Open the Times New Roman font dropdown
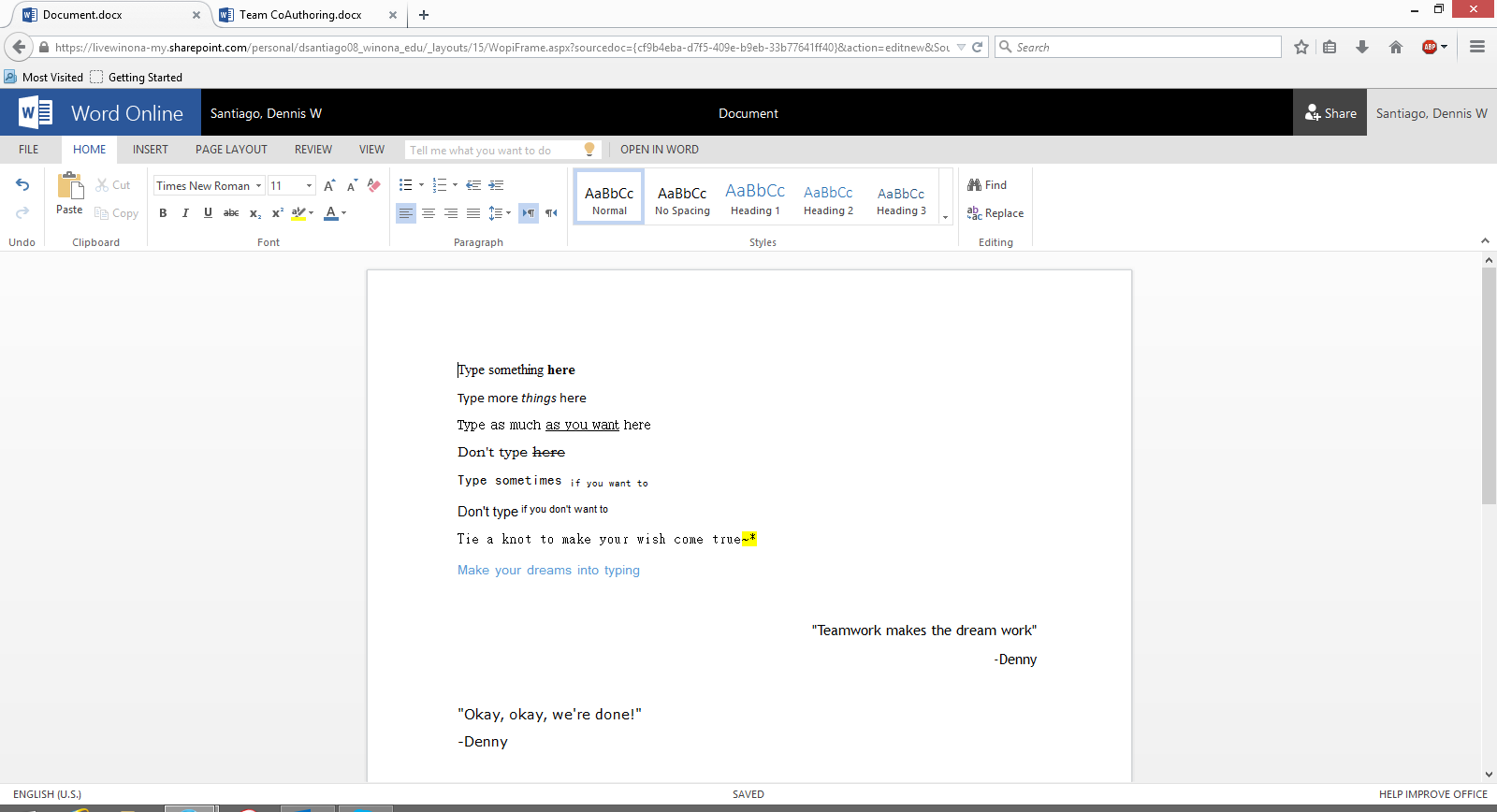Image resolution: width=1497 pixels, height=812 pixels. [259, 185]
